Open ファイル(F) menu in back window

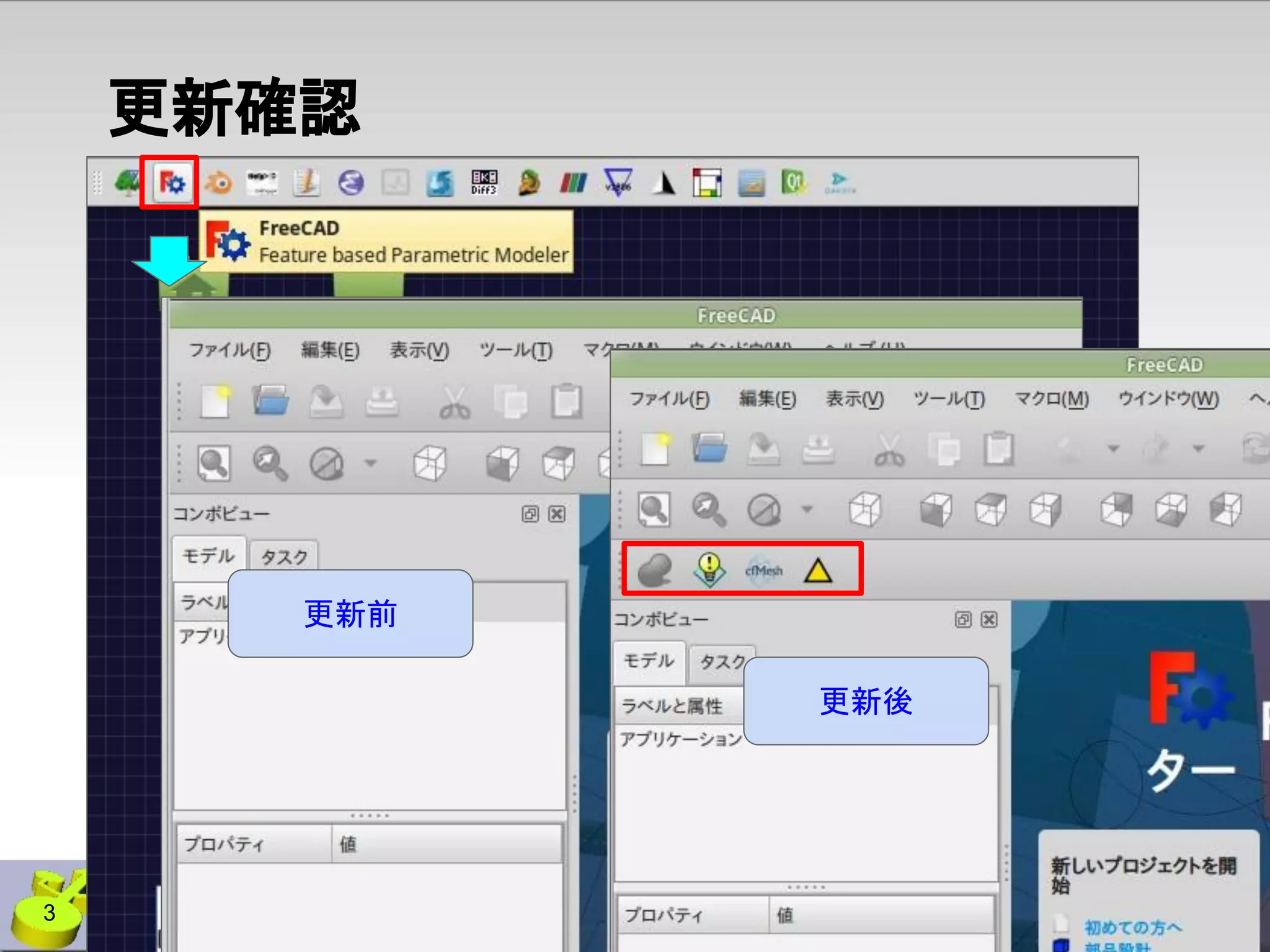tap(229, 350)
